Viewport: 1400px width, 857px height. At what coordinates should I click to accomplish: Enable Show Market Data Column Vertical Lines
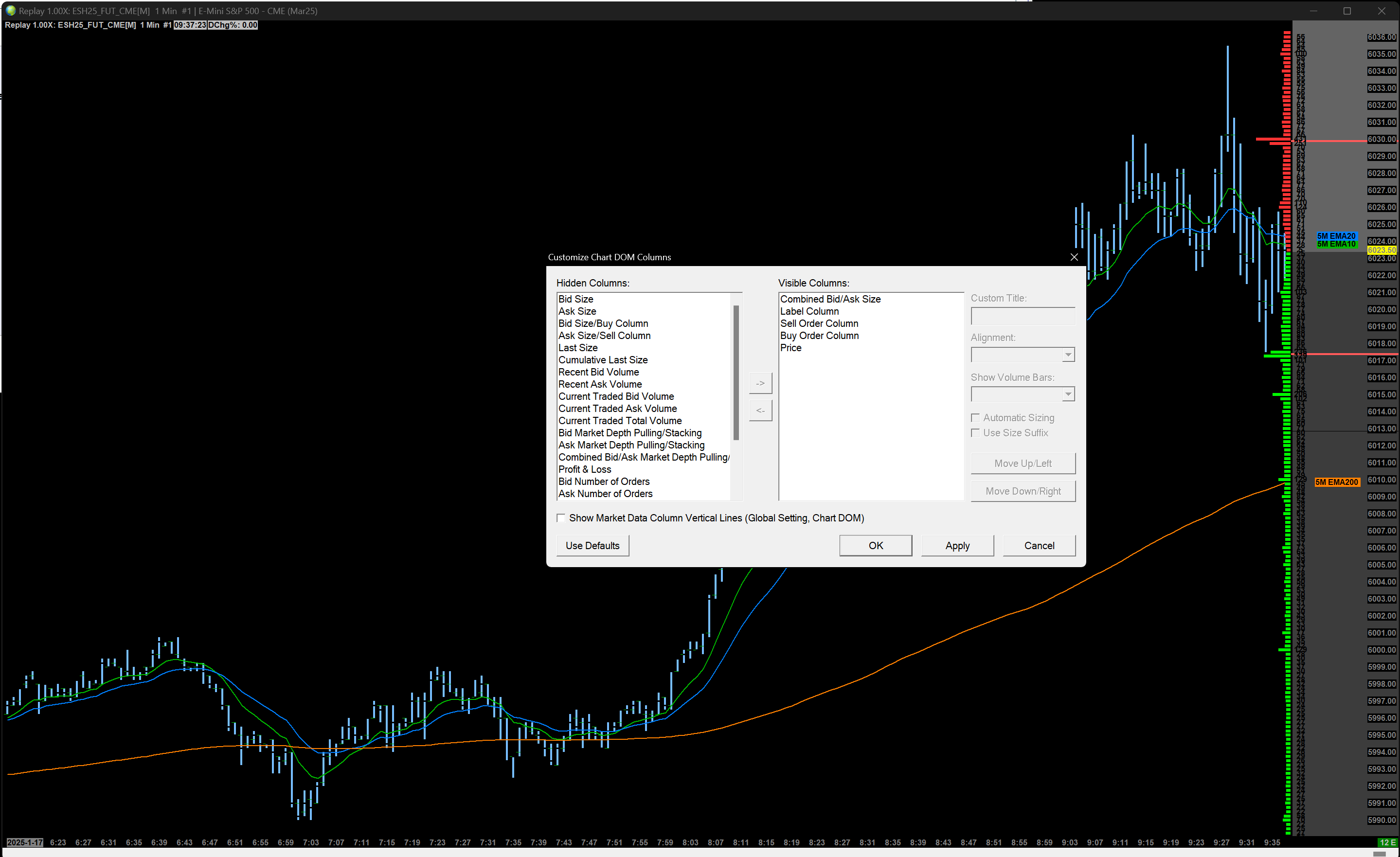point(561,518)
